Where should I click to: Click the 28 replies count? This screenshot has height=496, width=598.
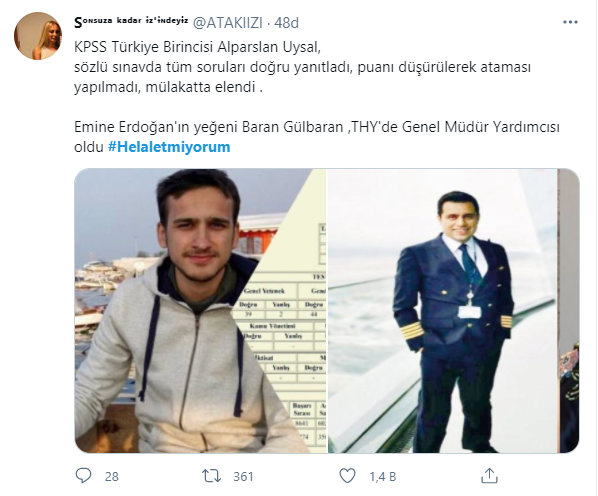tap(112, 477)
